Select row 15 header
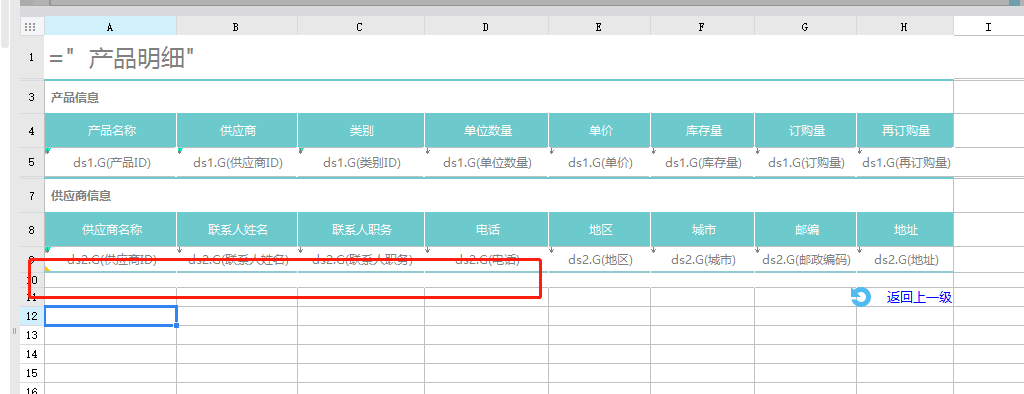 [x=31, y=372]
